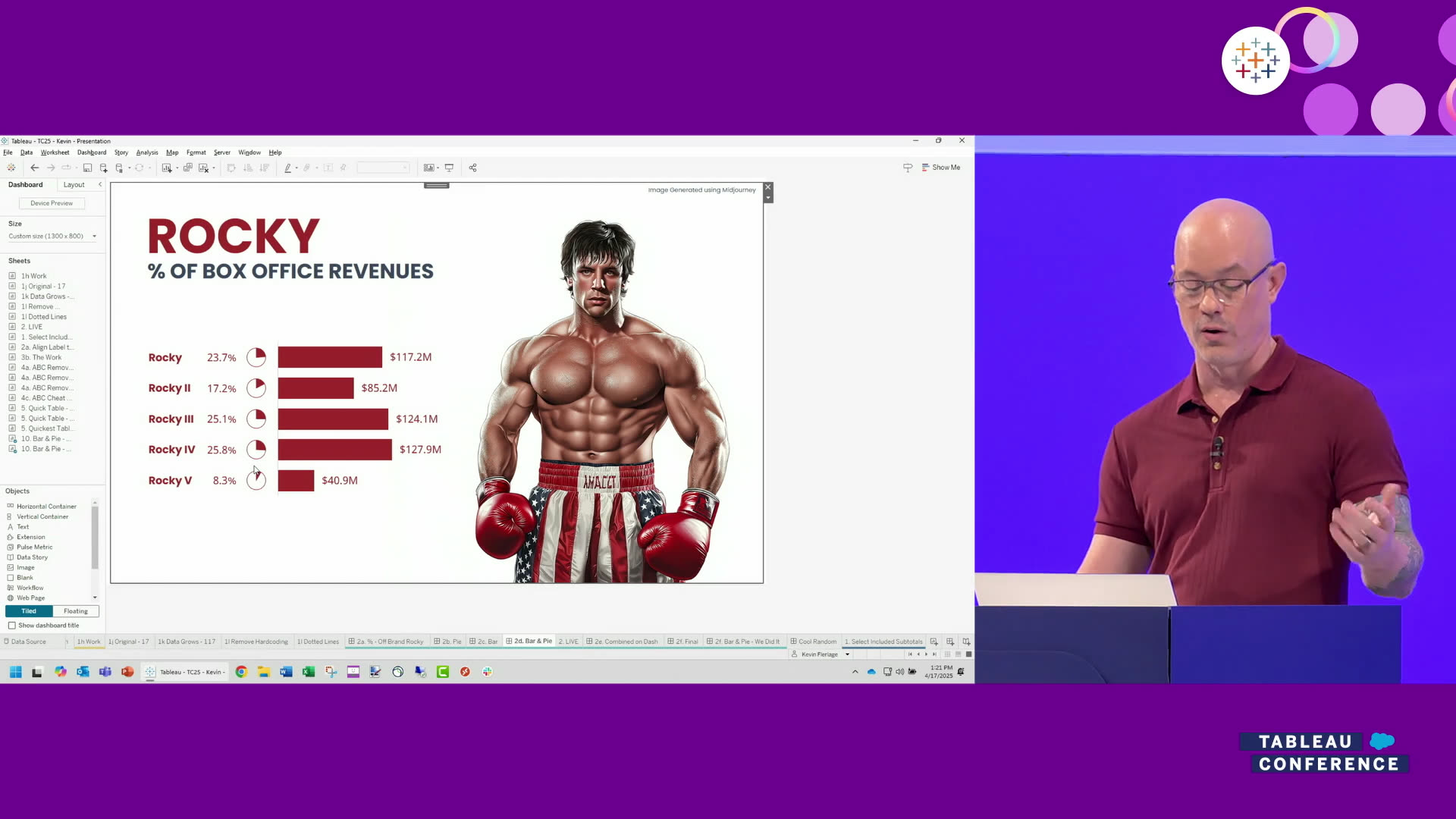Expand the Kevin Flerlage user dropdown
The width and height of the screenshot is (1456, 819).
(847, 654)
